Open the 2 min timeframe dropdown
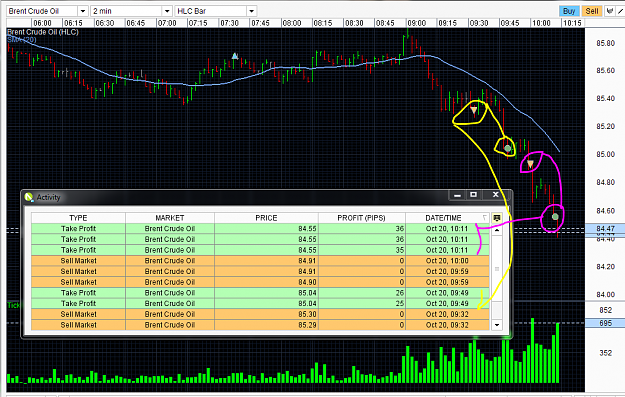The width and height of the screenshot is (625, 397). [167, 11]
